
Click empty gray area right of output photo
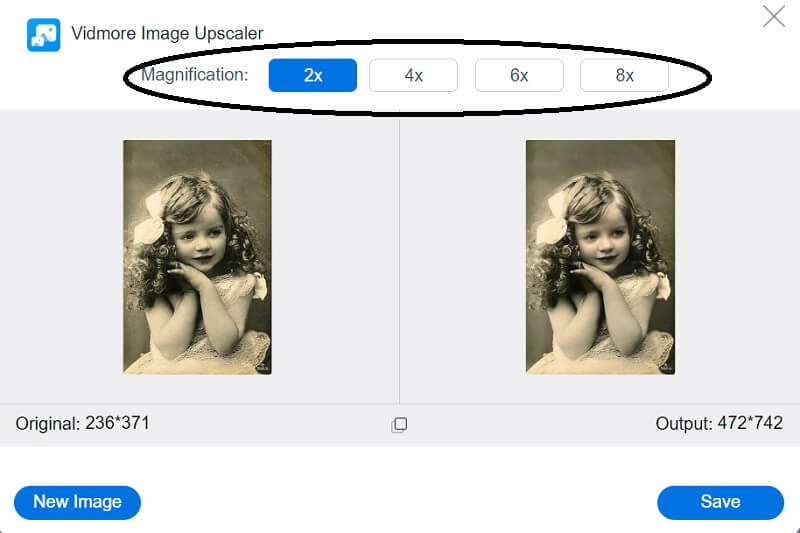tap(740, 257)
